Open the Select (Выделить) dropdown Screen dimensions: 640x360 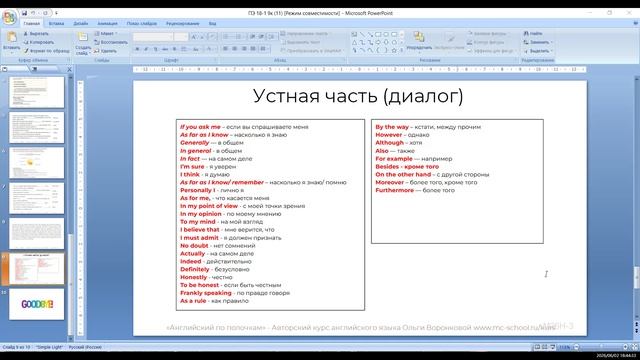[538, 51]
